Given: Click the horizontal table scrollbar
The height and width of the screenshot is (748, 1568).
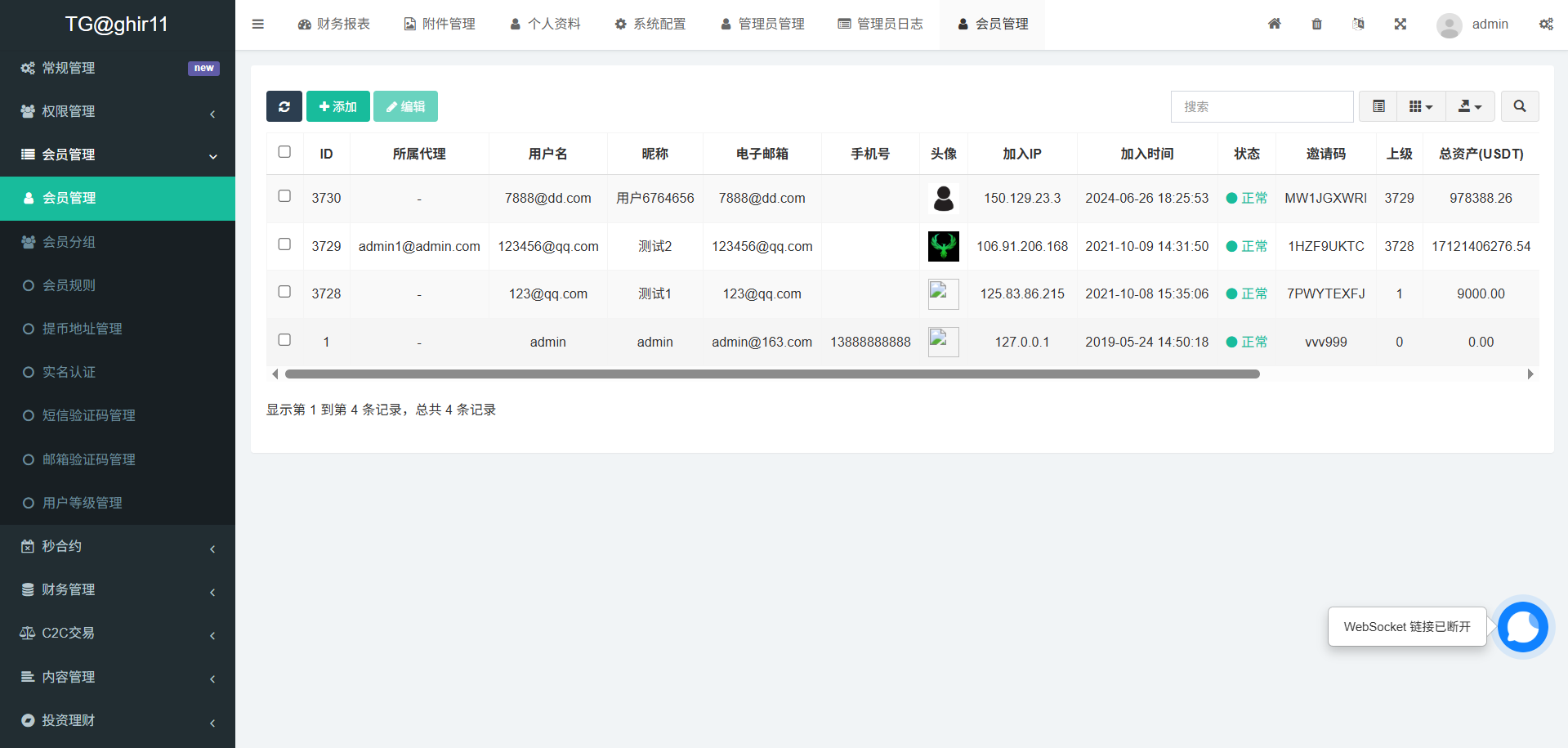Looking at the screenshot, I should tap(771, 374).
